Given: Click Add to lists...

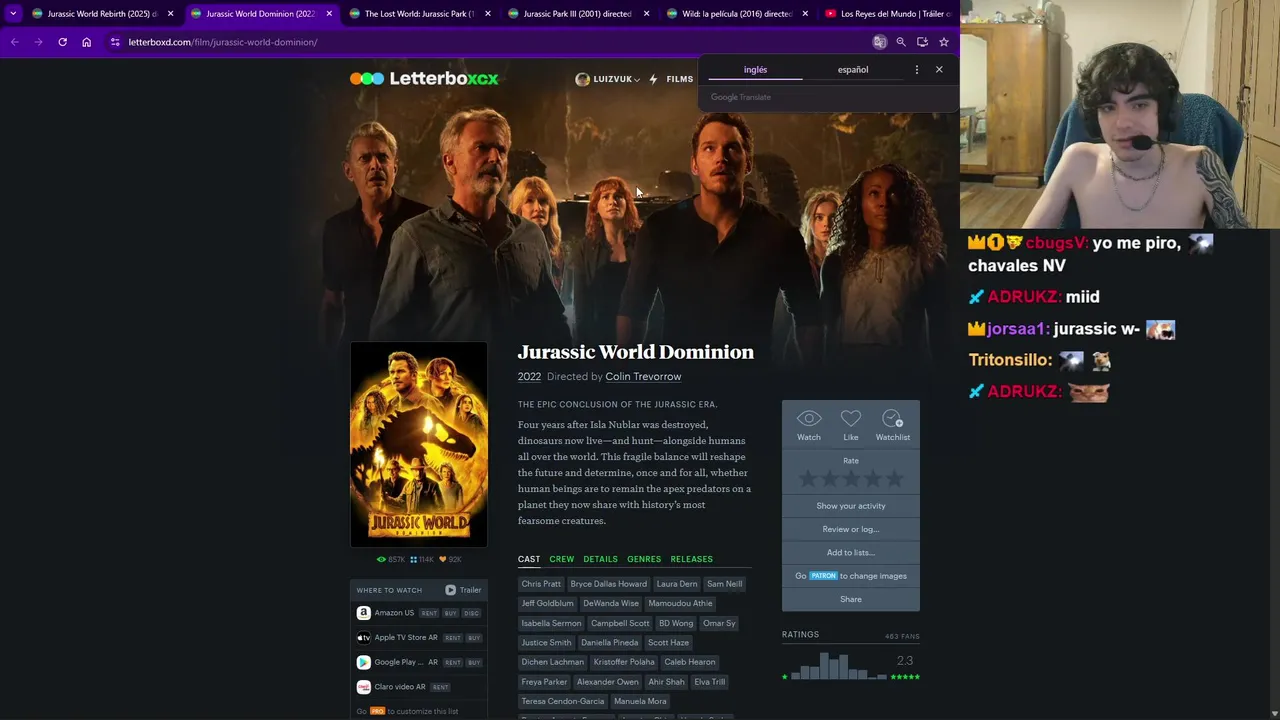Looking at the screenshot, I should pyautogui.click(x=851, y=552).
